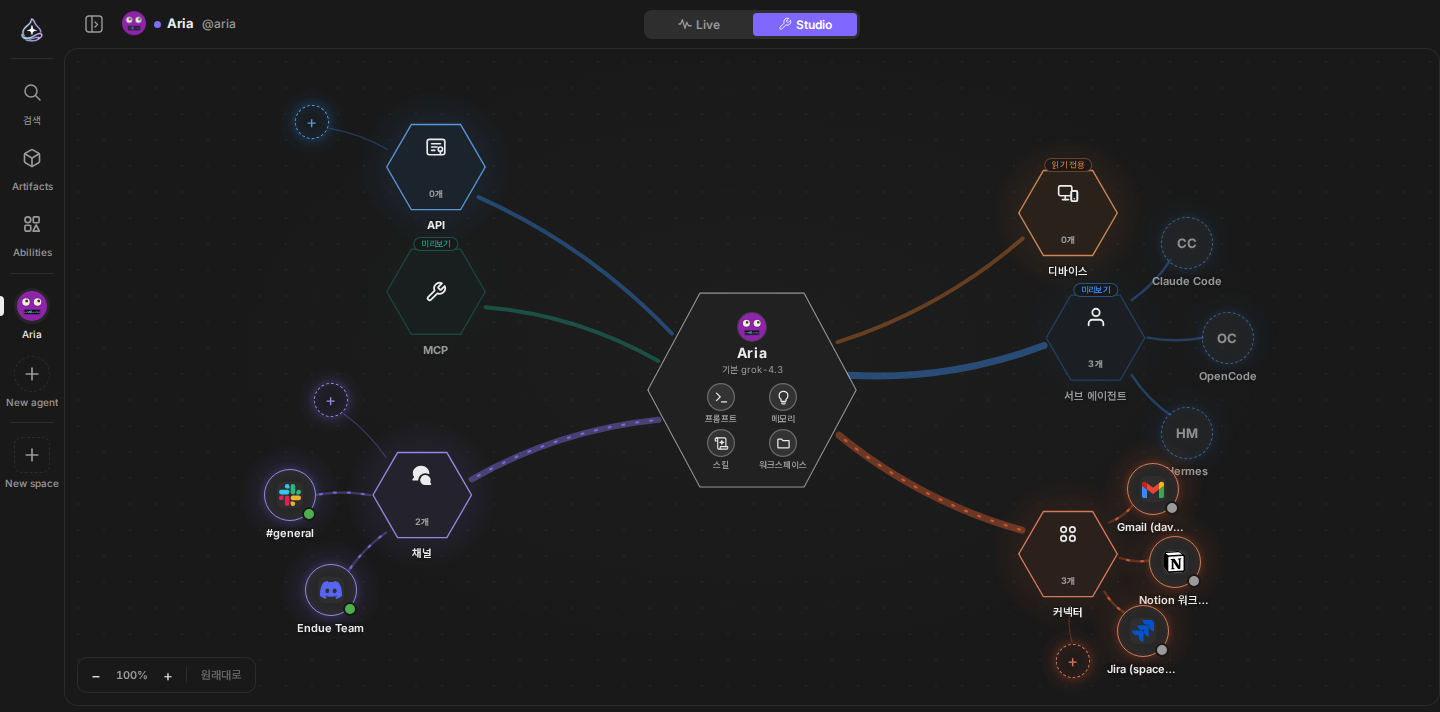
Task: Select the Discord Endue Team channel
Action: tap(331, 590)
